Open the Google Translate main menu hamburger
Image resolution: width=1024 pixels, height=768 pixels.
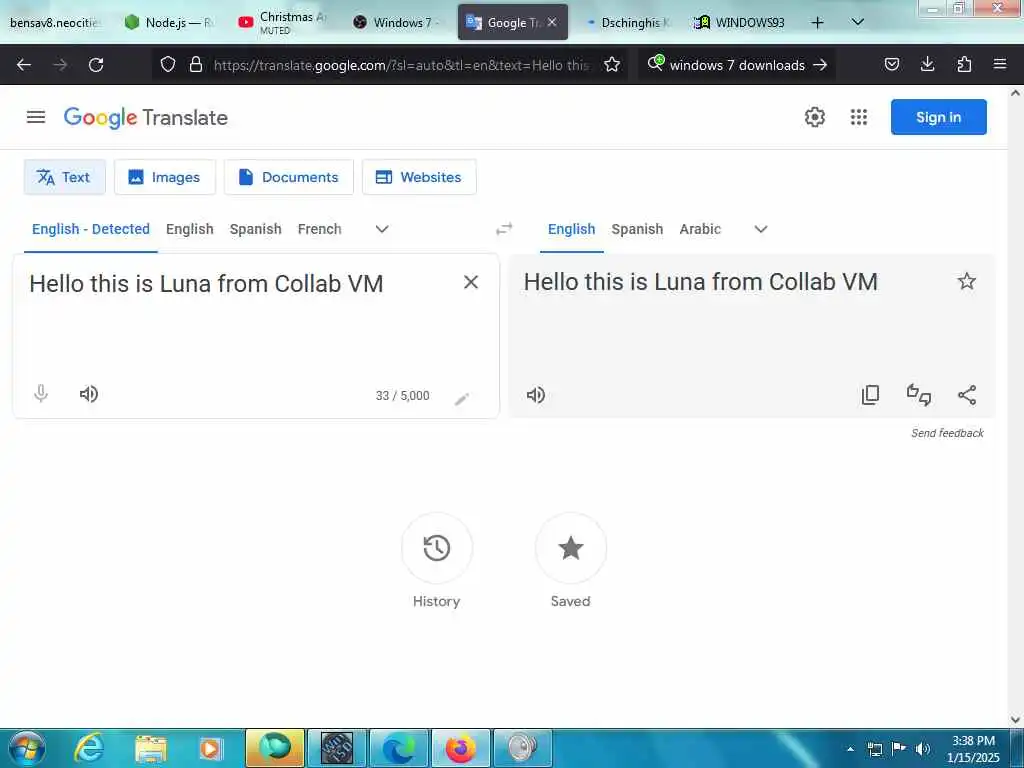(x=36, y=118)
